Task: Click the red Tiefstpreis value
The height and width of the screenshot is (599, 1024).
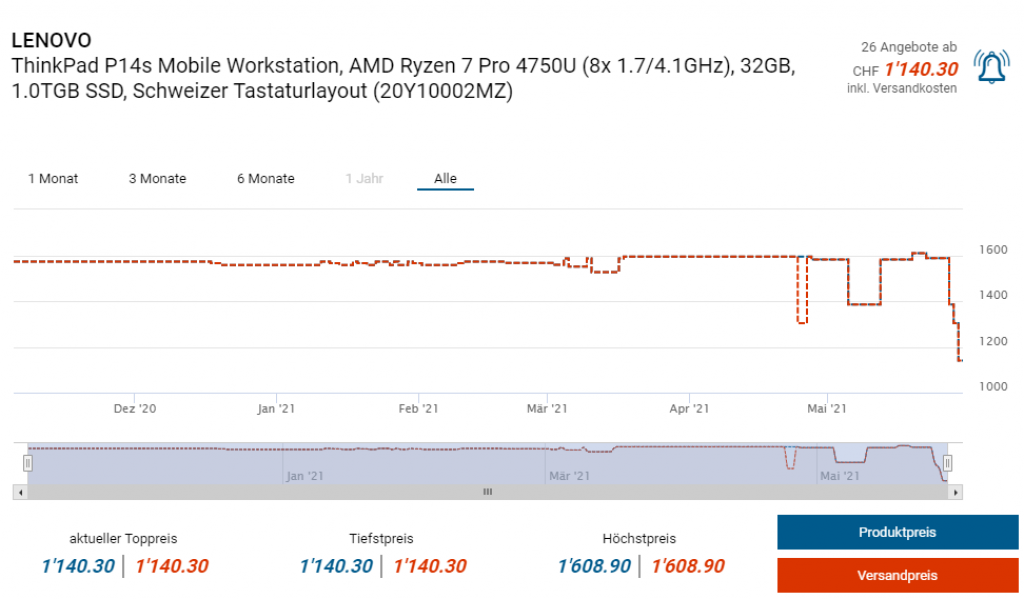Action: tap(430, 567)
